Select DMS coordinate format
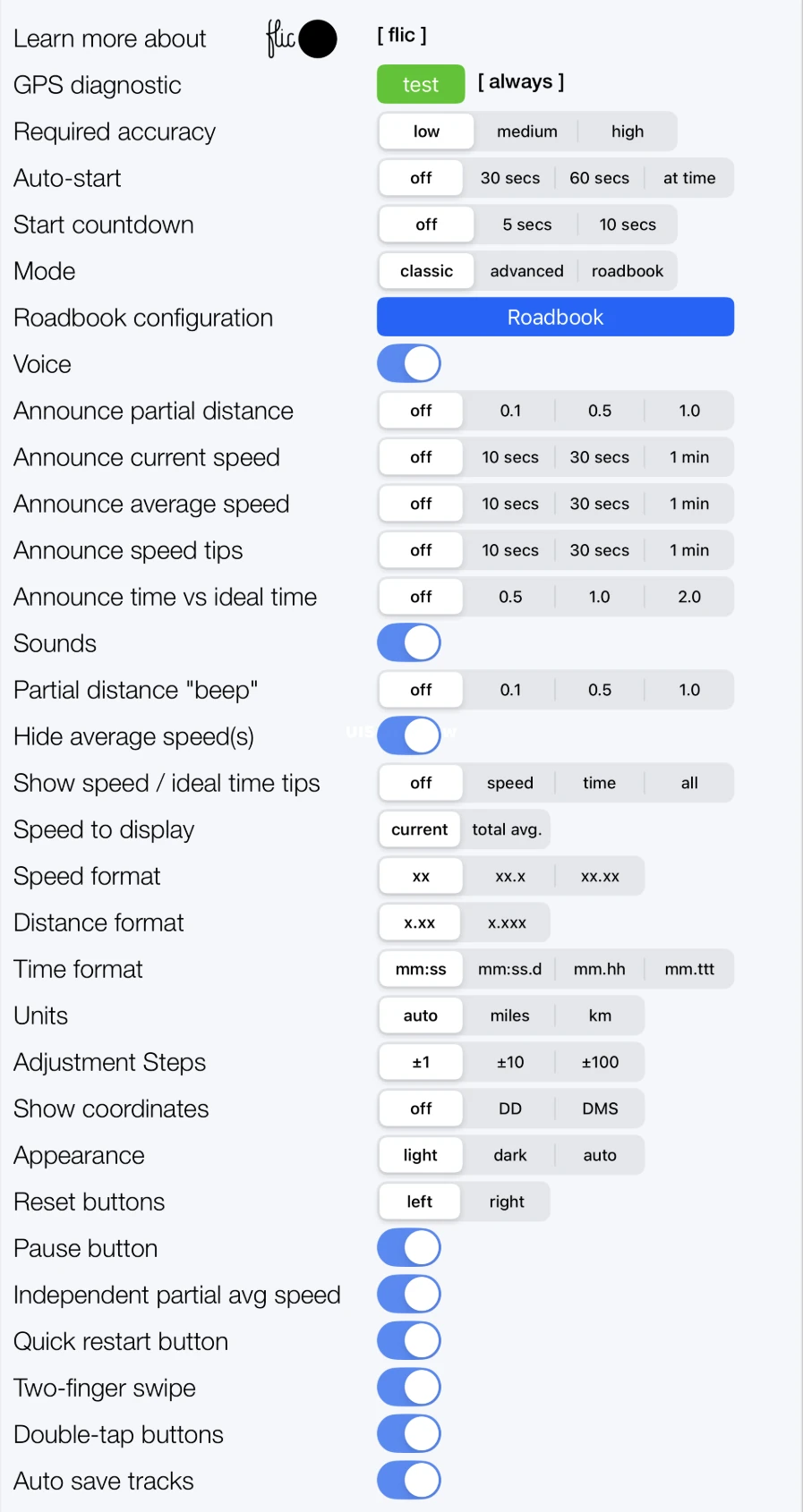 point(600,1109)
